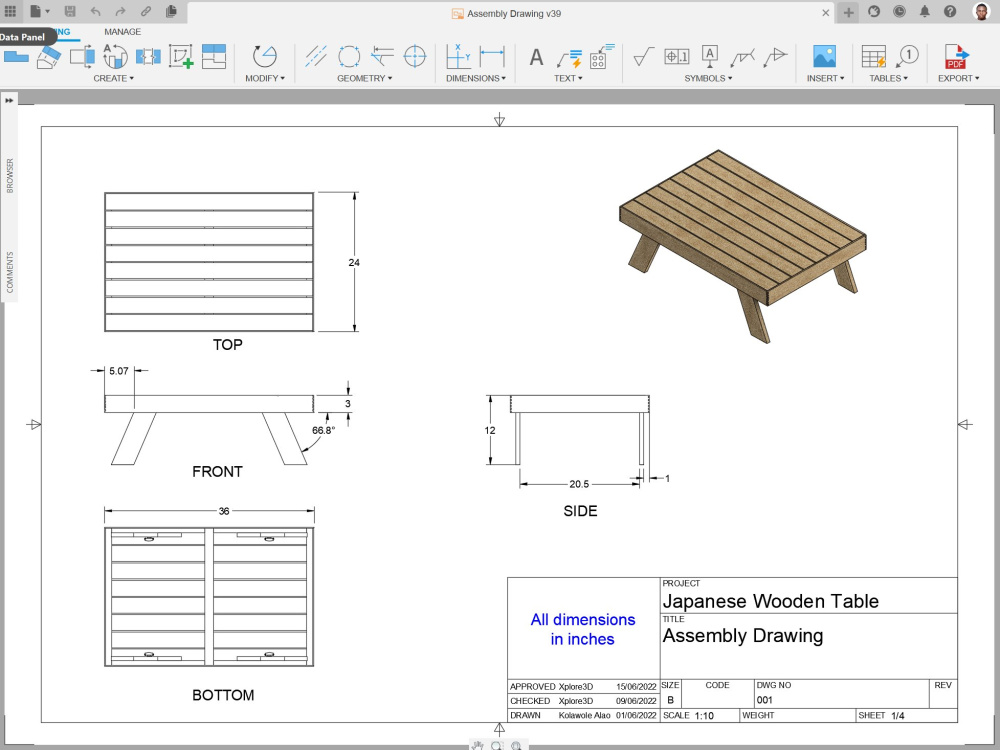Select the Datum Identifier tool
Screen dimensions: 1000x750
(x=710, y=57)
